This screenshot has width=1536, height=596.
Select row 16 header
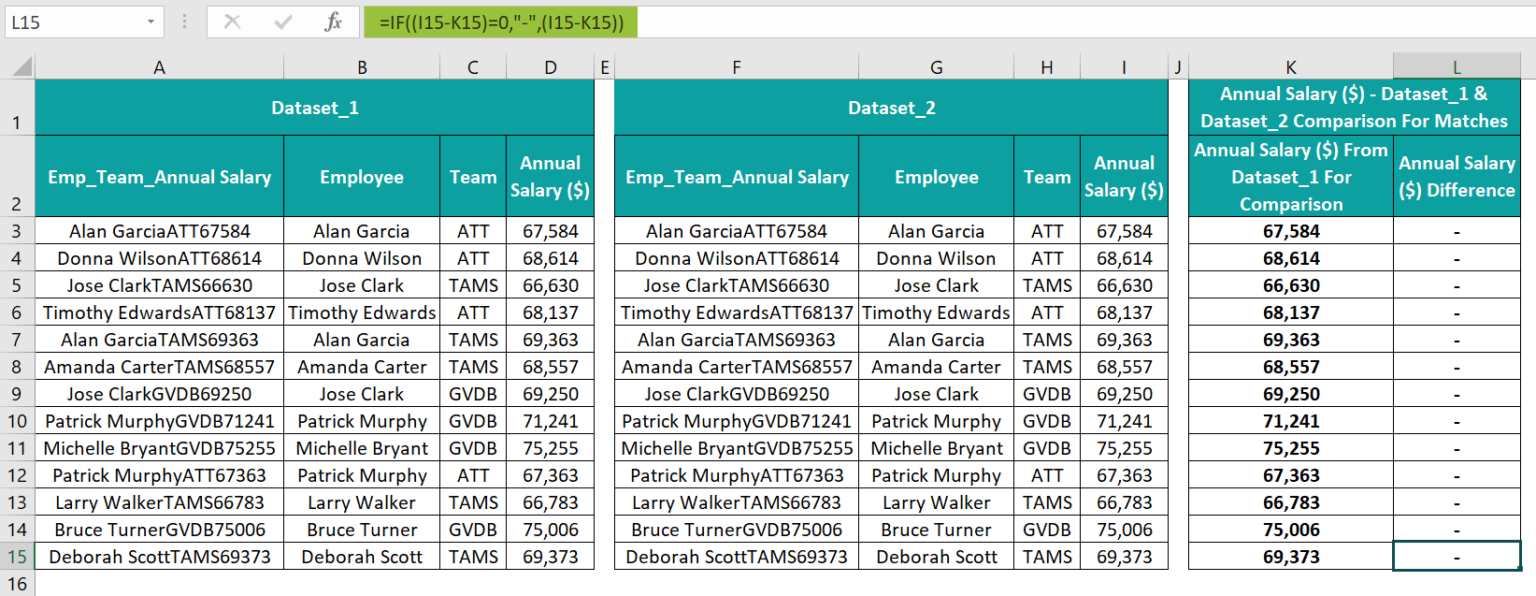tap(17, 583)
